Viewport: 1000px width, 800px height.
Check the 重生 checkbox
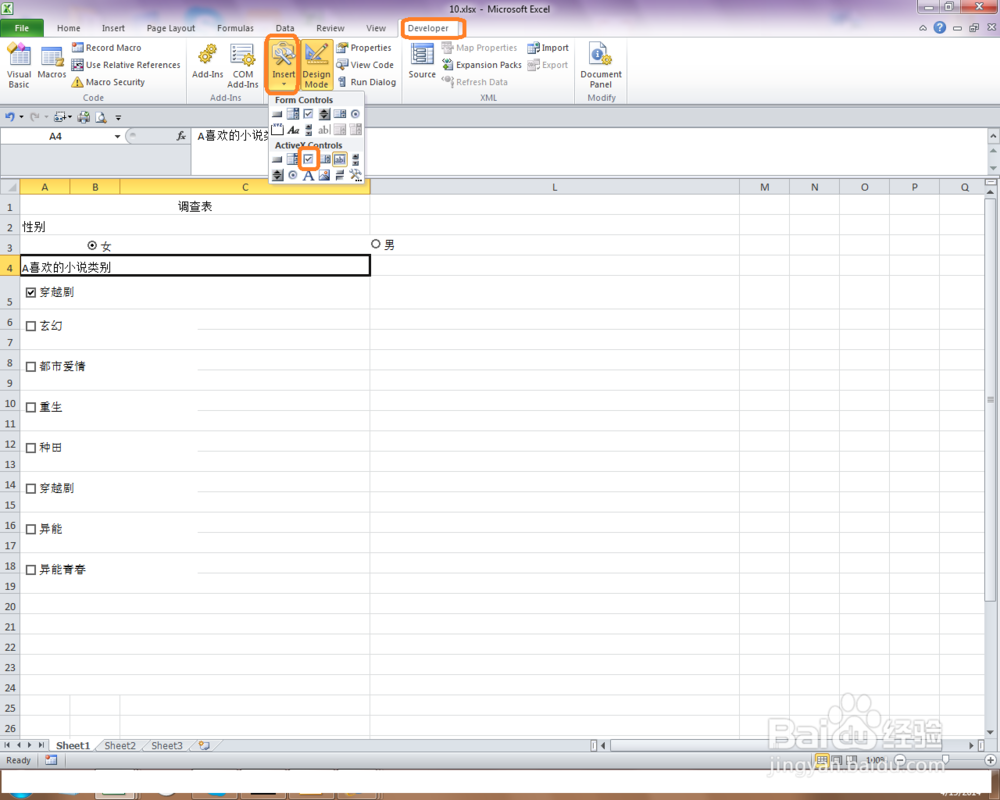point(31,407)
